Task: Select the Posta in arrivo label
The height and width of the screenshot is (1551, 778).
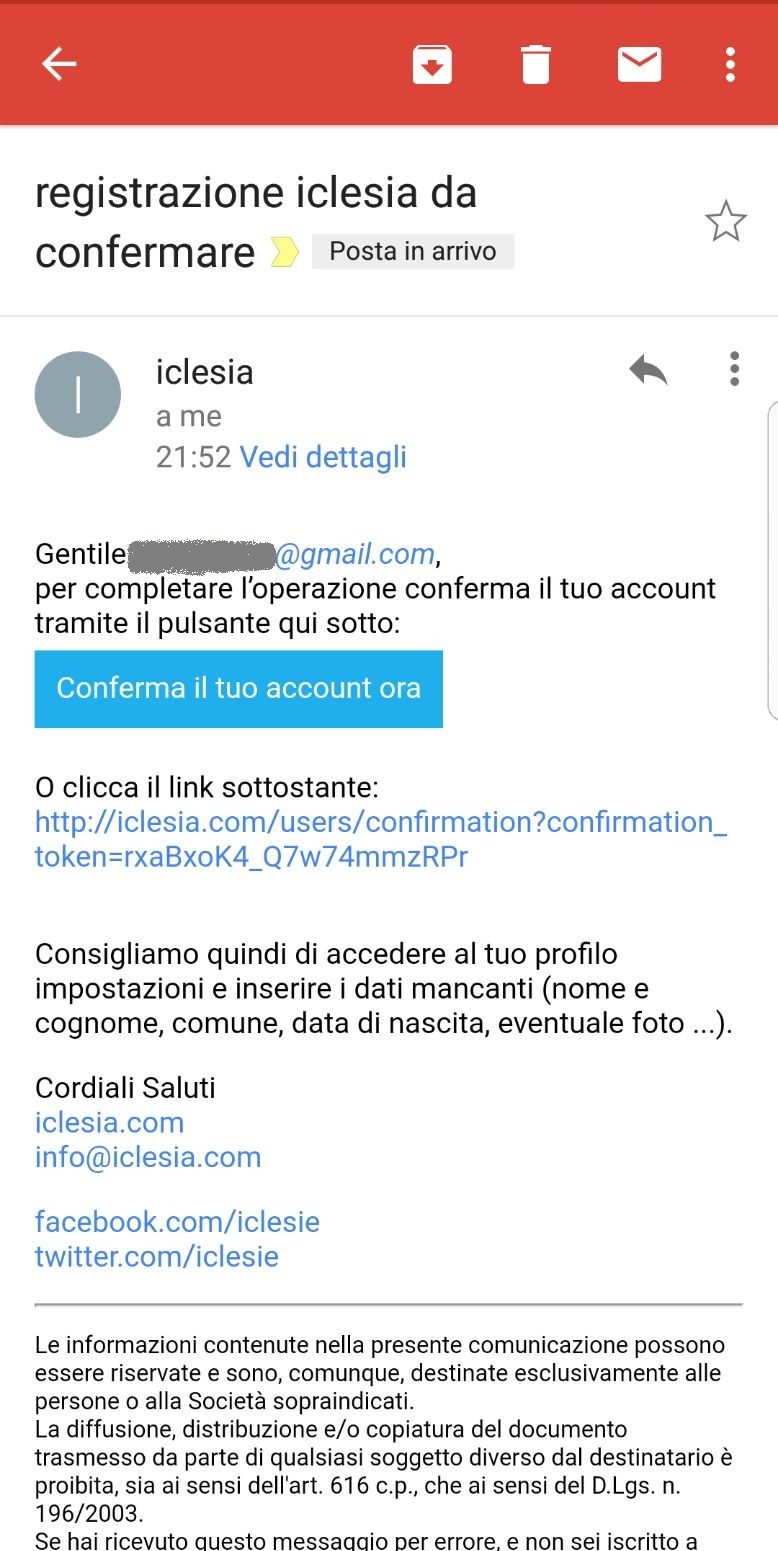Action: click(x=413, y=251)
